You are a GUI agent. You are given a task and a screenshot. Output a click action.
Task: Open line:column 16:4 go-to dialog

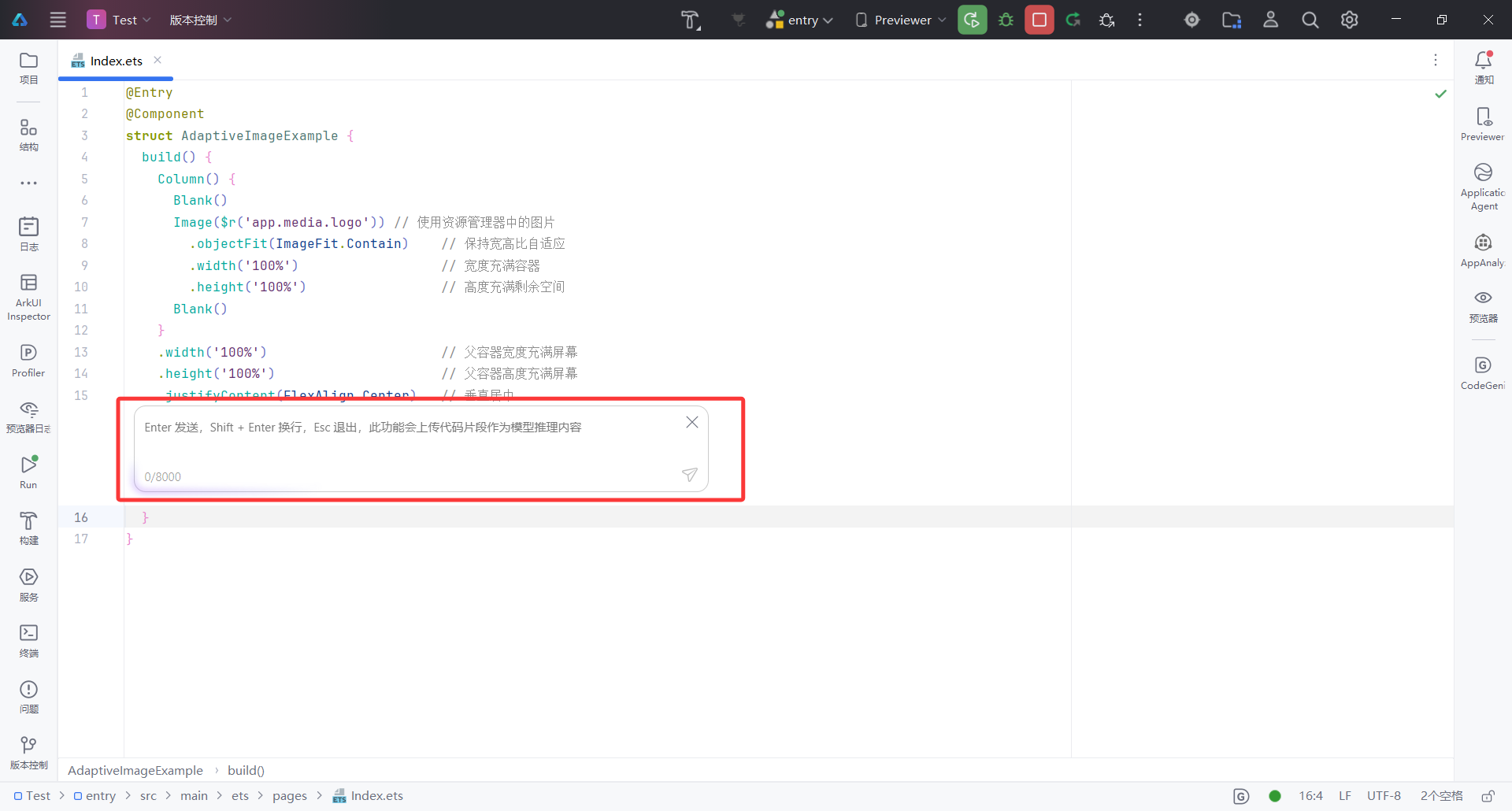pos(1310,796)
